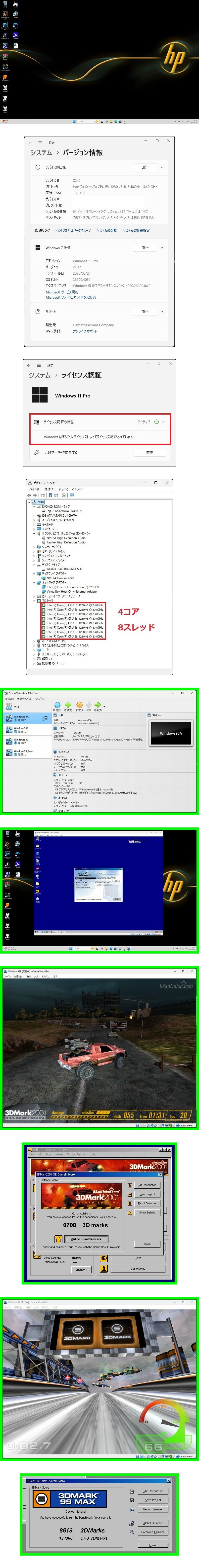Collapse the ライセンス認証の状態 row chevron
Image resolution: width=199 pixels, height=1568 pixels.
(x=164, y=422)
